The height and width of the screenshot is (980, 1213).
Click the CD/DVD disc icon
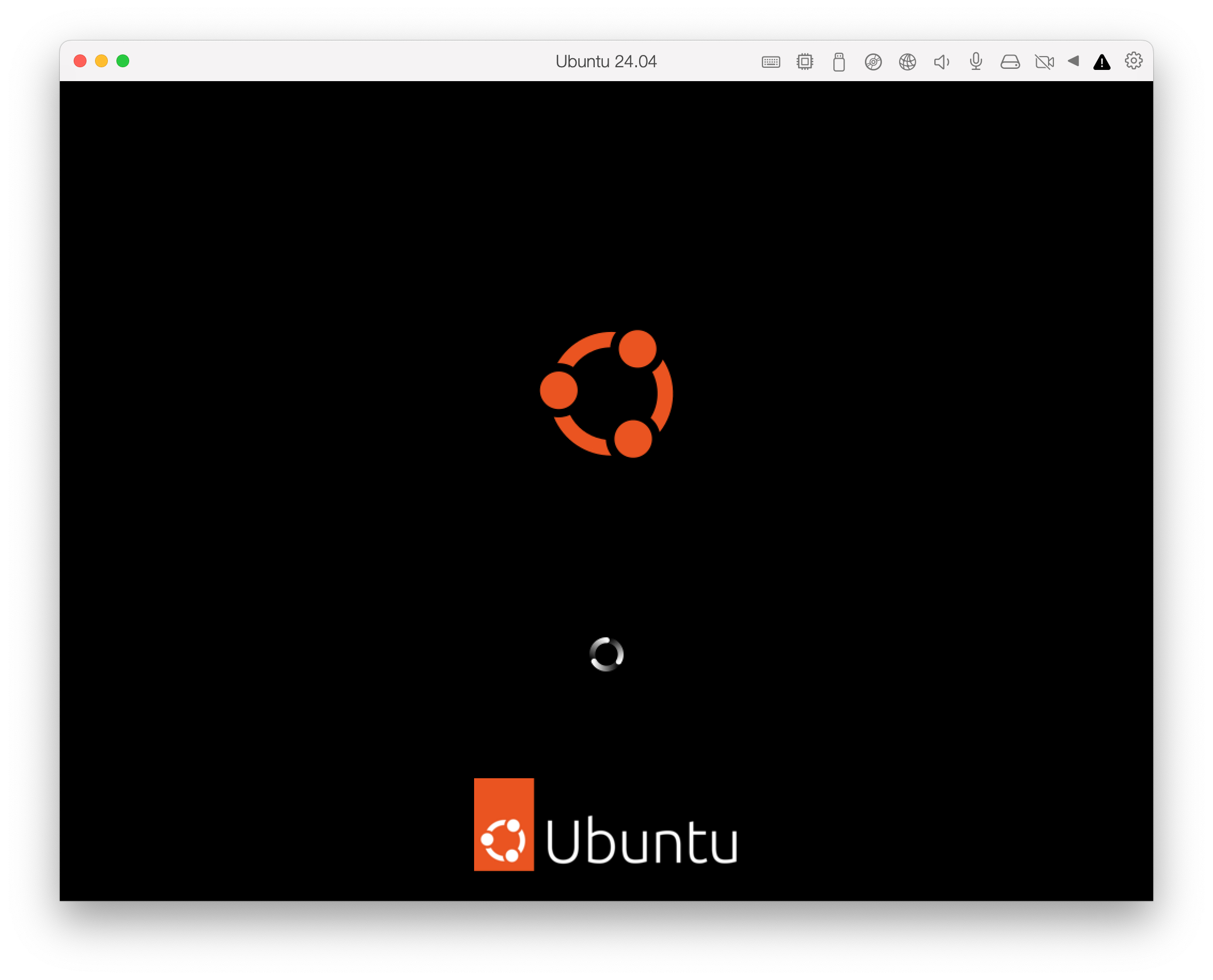[x=873, y=61]
